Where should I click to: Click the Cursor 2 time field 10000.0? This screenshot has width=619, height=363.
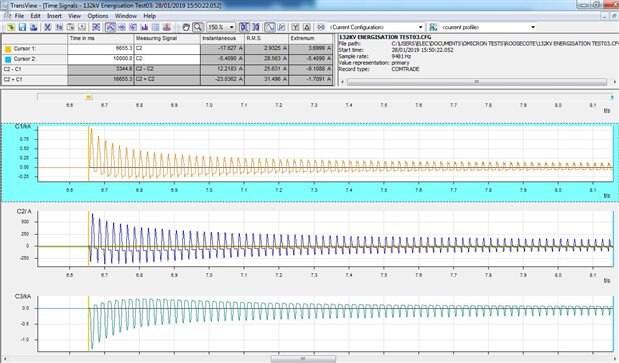click(x=101, y=59)
